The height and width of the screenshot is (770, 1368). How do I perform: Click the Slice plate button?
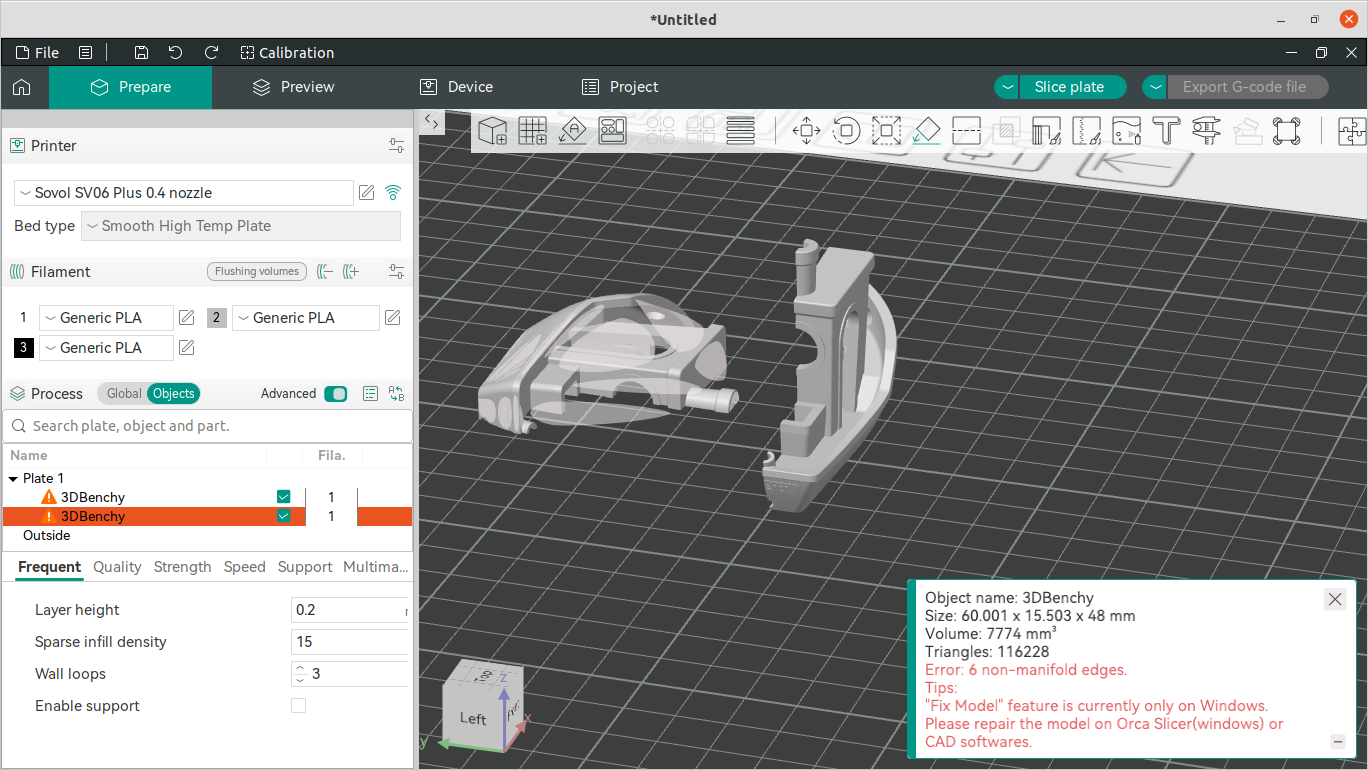pyautogui.click(x=1069, y=87)
